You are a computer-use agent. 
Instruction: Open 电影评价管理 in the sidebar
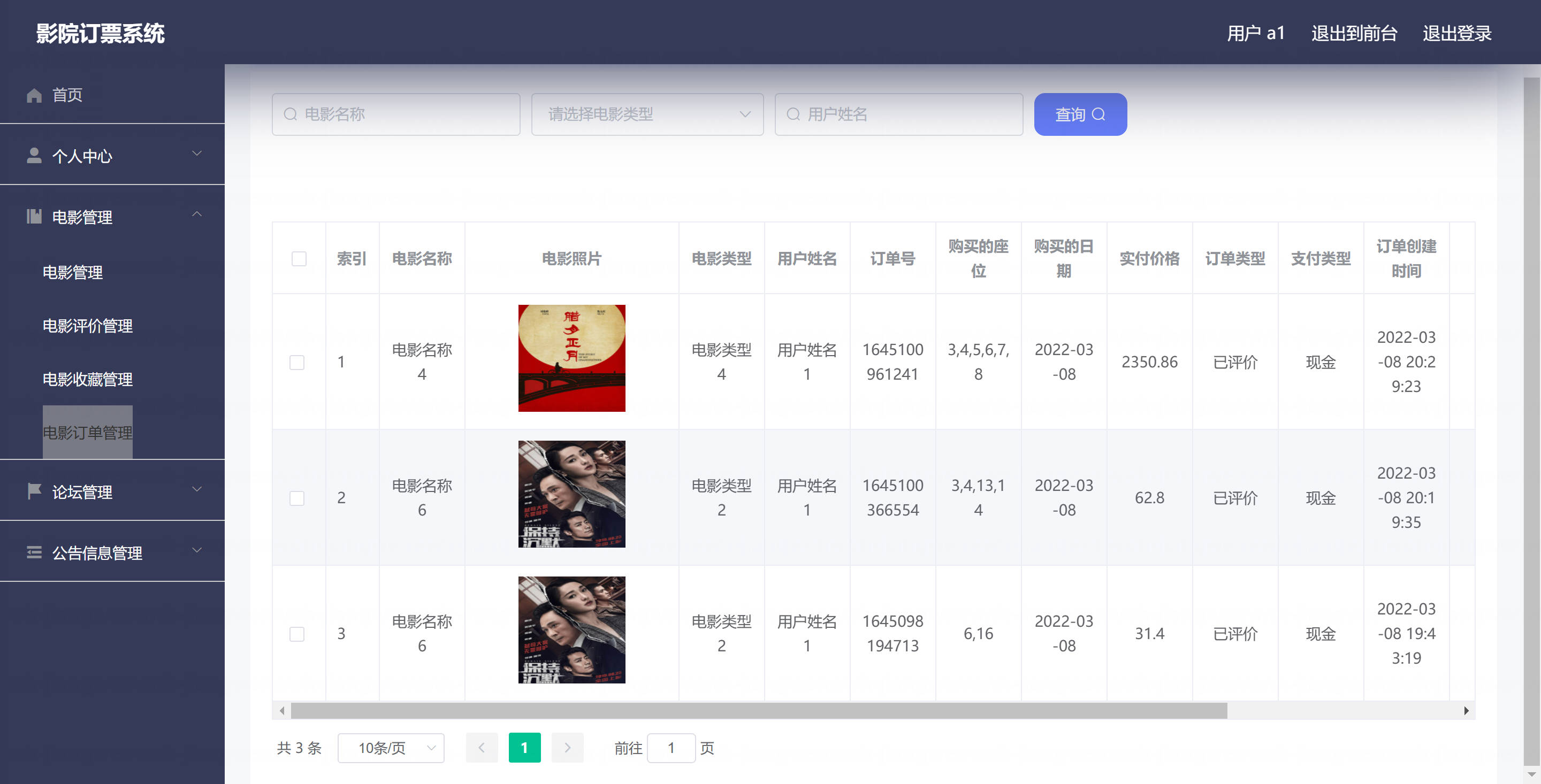click(87, 326)
